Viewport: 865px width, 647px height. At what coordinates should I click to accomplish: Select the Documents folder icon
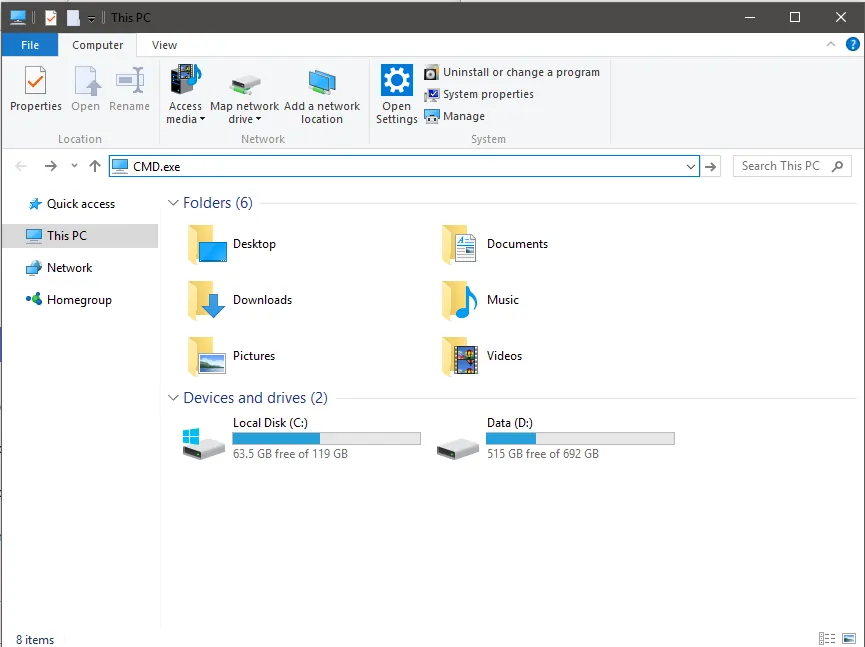pos(459,244)
